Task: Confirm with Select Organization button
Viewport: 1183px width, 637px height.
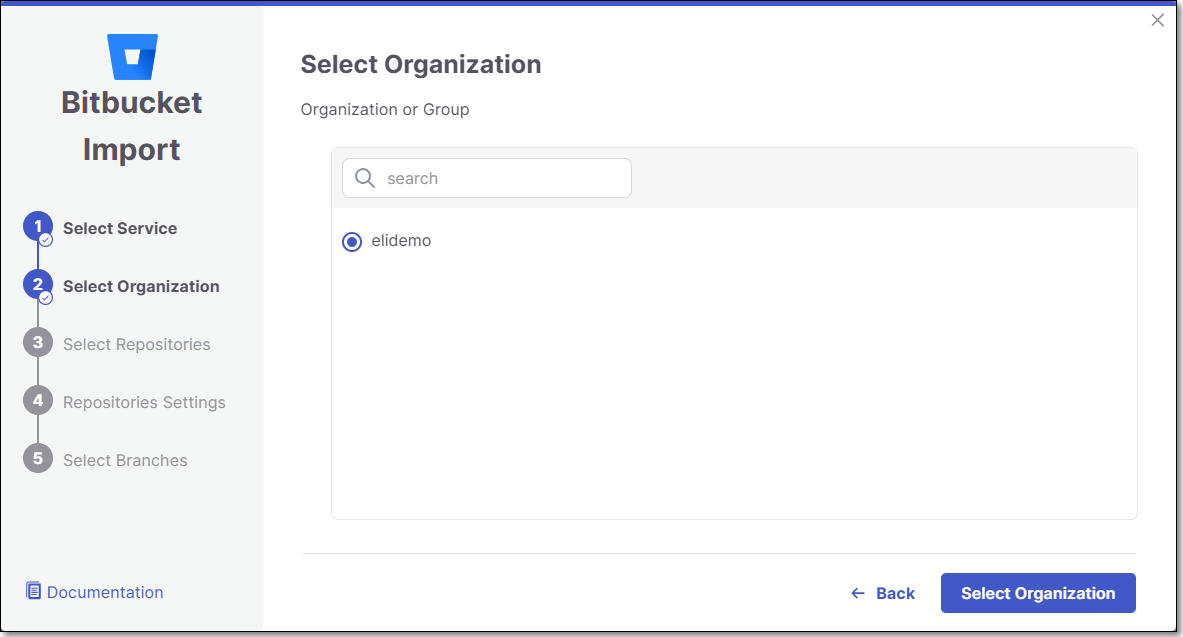Action: [1038, 593]
